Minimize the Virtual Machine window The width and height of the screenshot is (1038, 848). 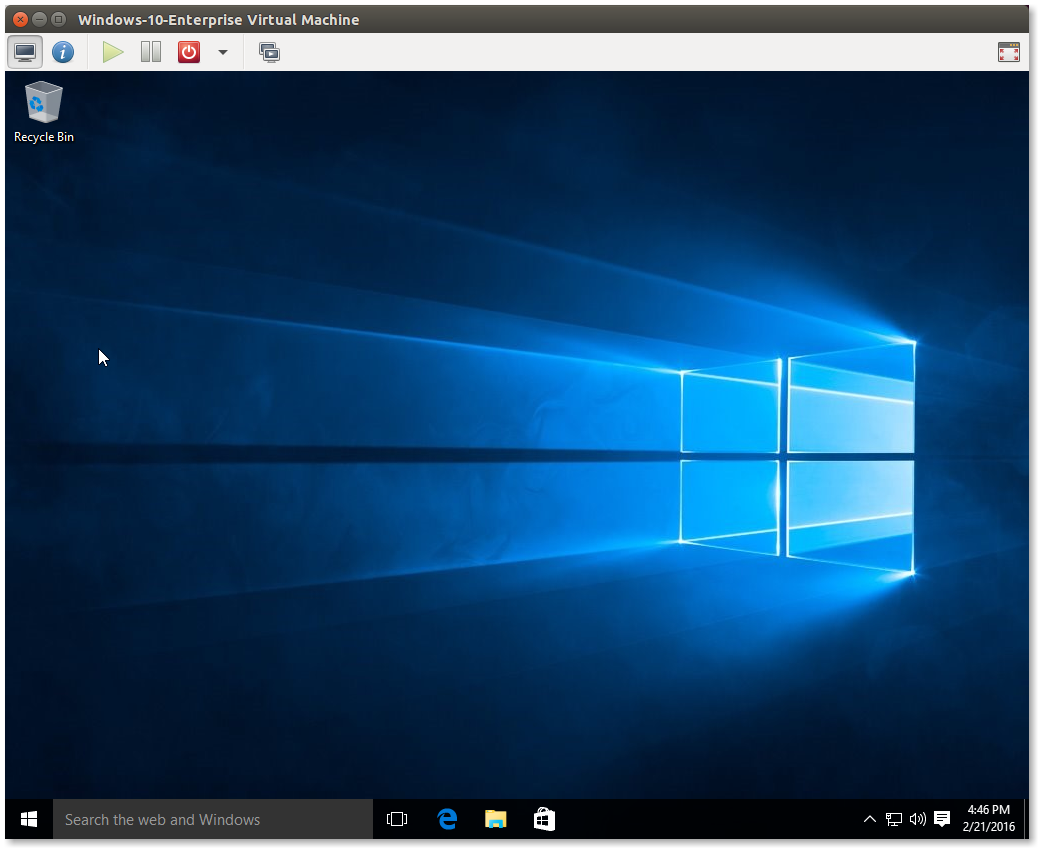click(x=40, y=19)
